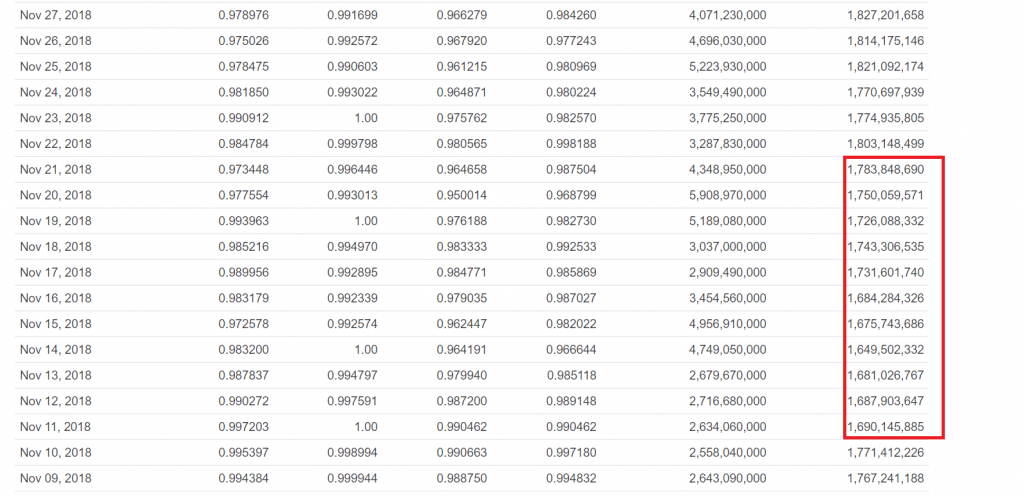Click market cap 1,649,502,332
The width and height of the screenshot is (1024, 496).
[886, 350]
